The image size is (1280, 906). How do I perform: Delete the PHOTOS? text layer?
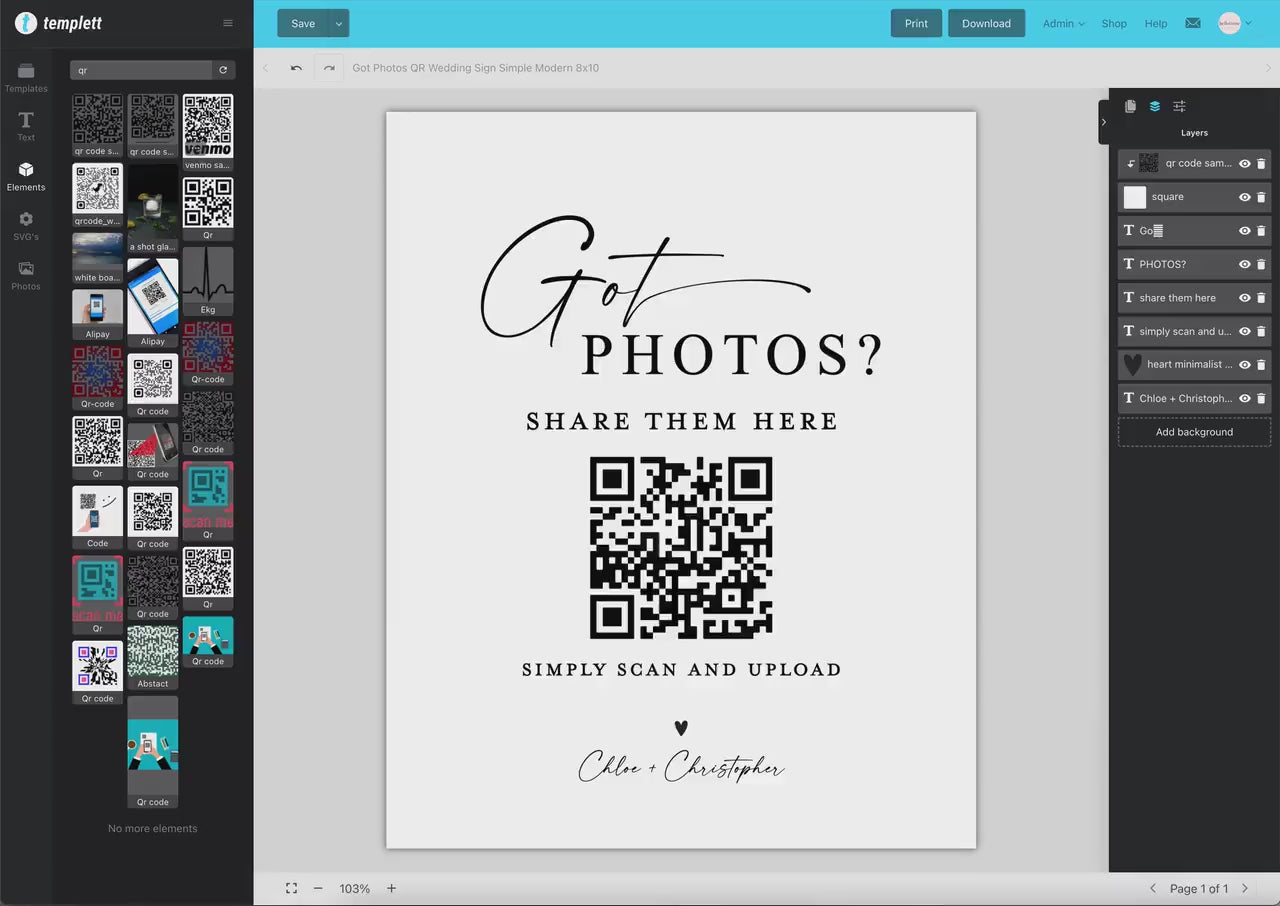1261,264
